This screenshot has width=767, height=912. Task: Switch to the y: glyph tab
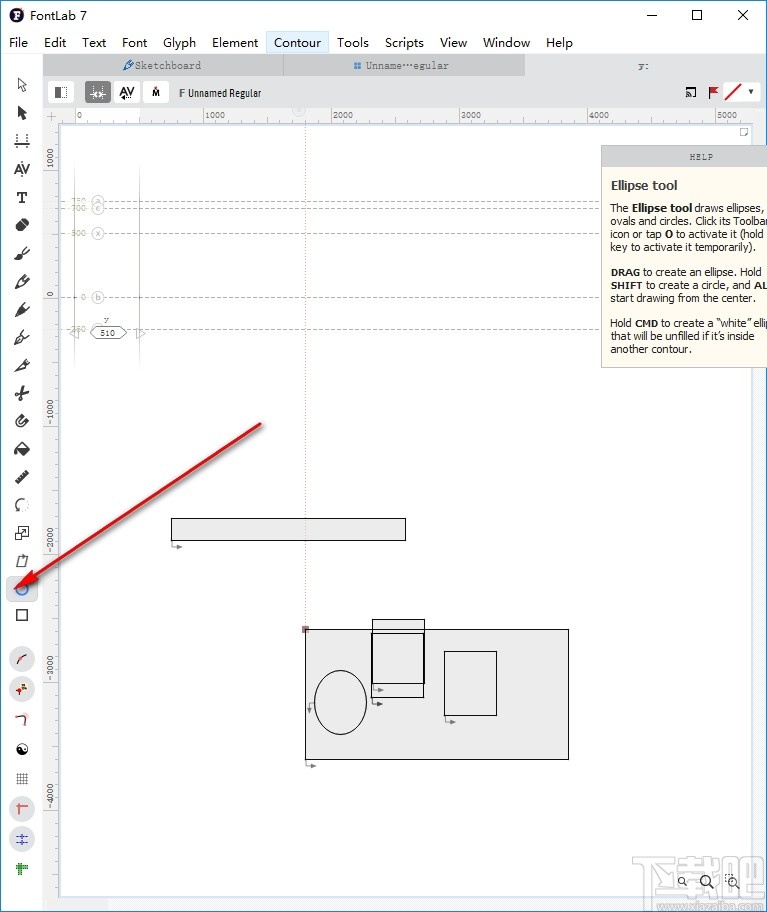coord(644,66)
